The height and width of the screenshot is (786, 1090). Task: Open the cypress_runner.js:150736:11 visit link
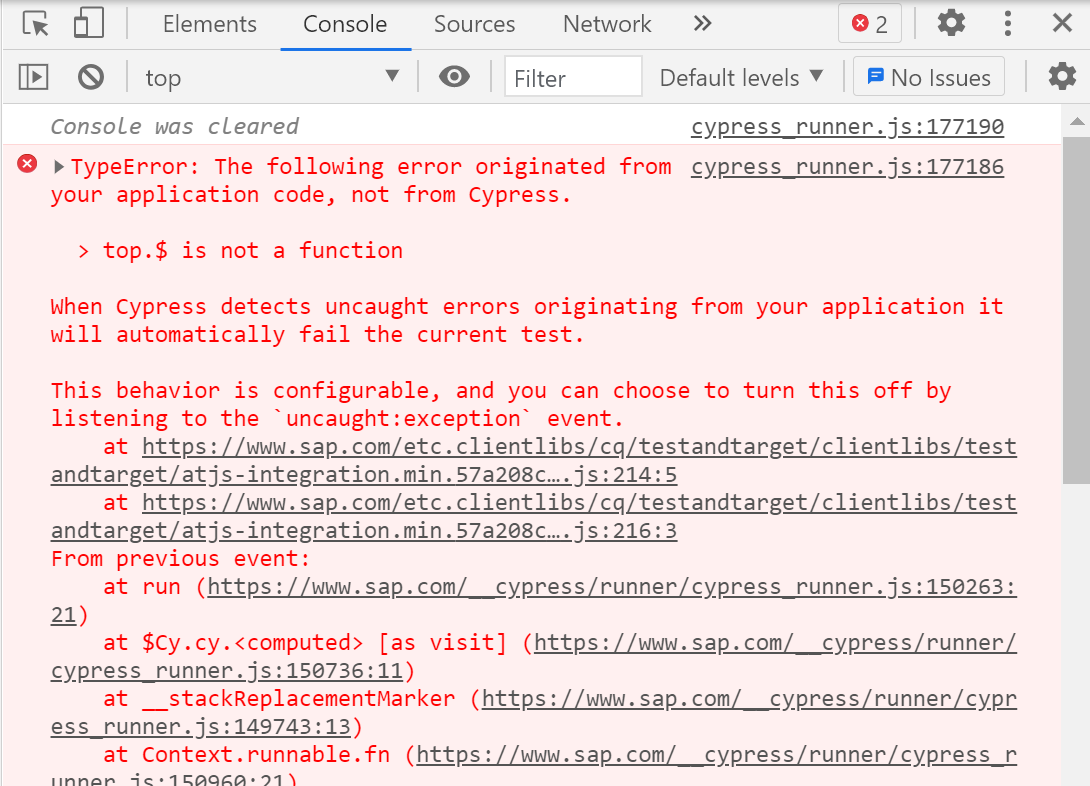pos(534,657)
